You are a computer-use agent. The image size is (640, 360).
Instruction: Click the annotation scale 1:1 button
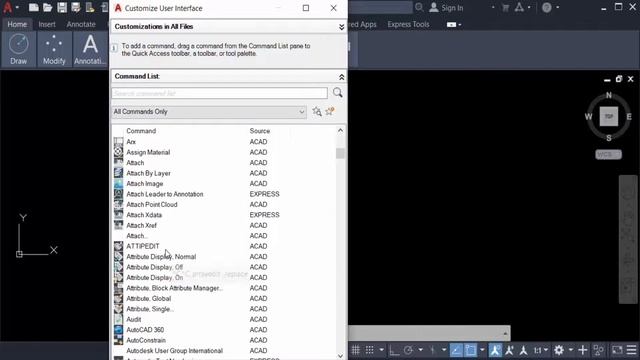(x=538, y=350)
